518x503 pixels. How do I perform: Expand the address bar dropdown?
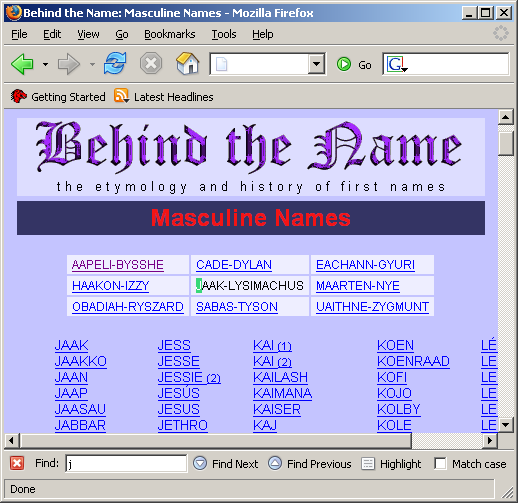316,64
